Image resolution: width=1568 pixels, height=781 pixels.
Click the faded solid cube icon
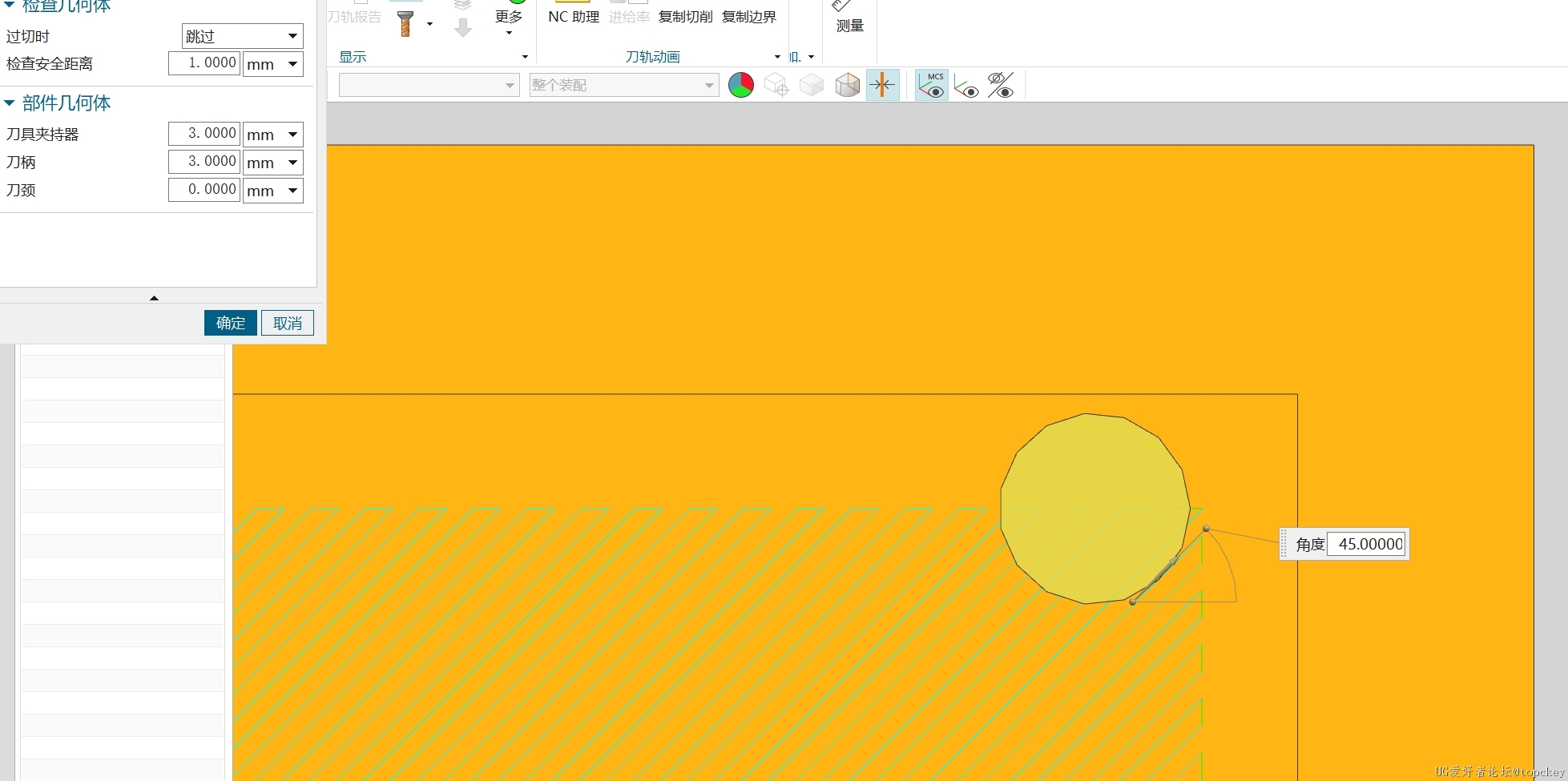pyautogui.click(x=812, y=85)
